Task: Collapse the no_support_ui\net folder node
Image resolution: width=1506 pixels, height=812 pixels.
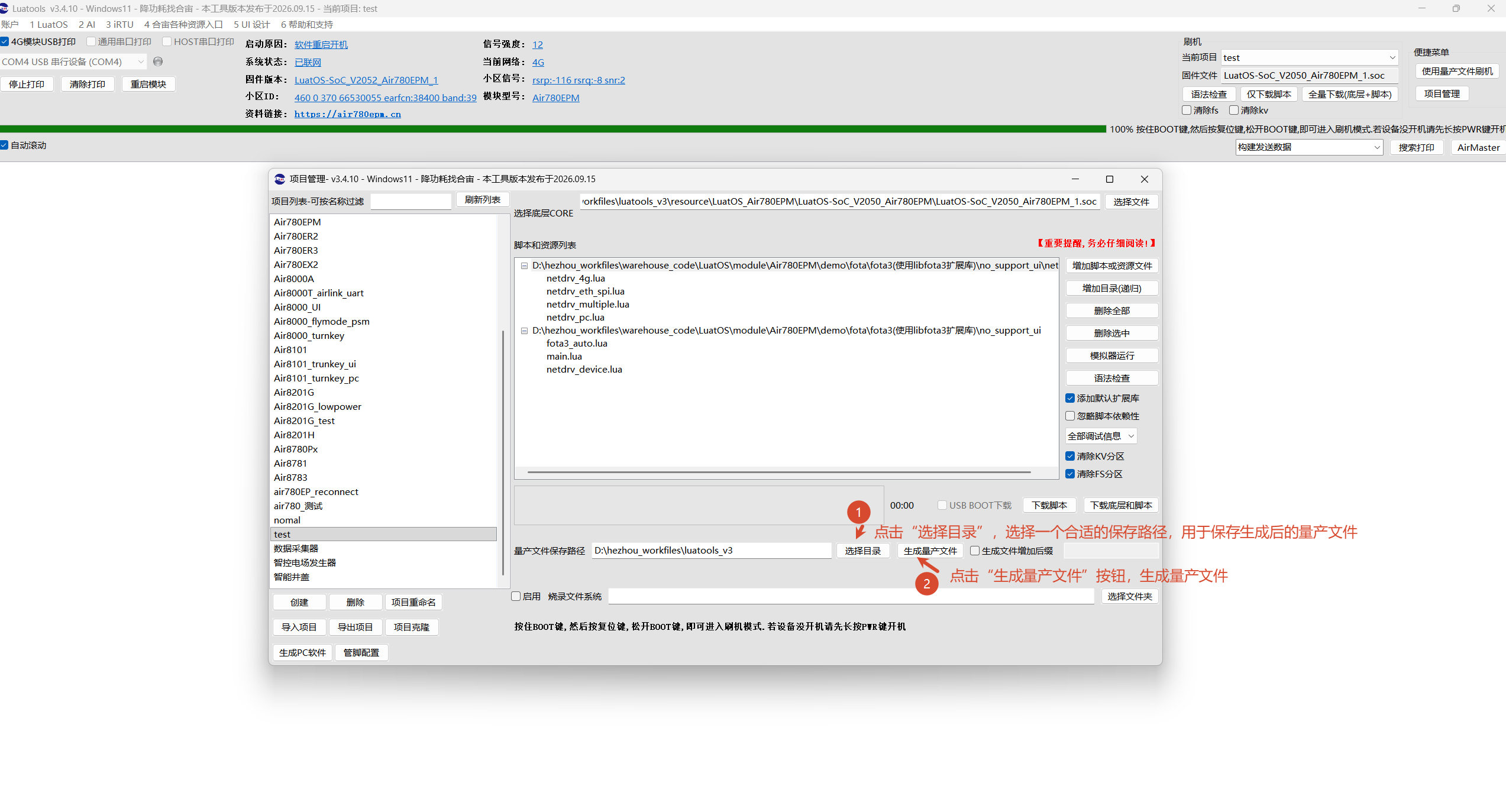Action: (x=524, y=266)
